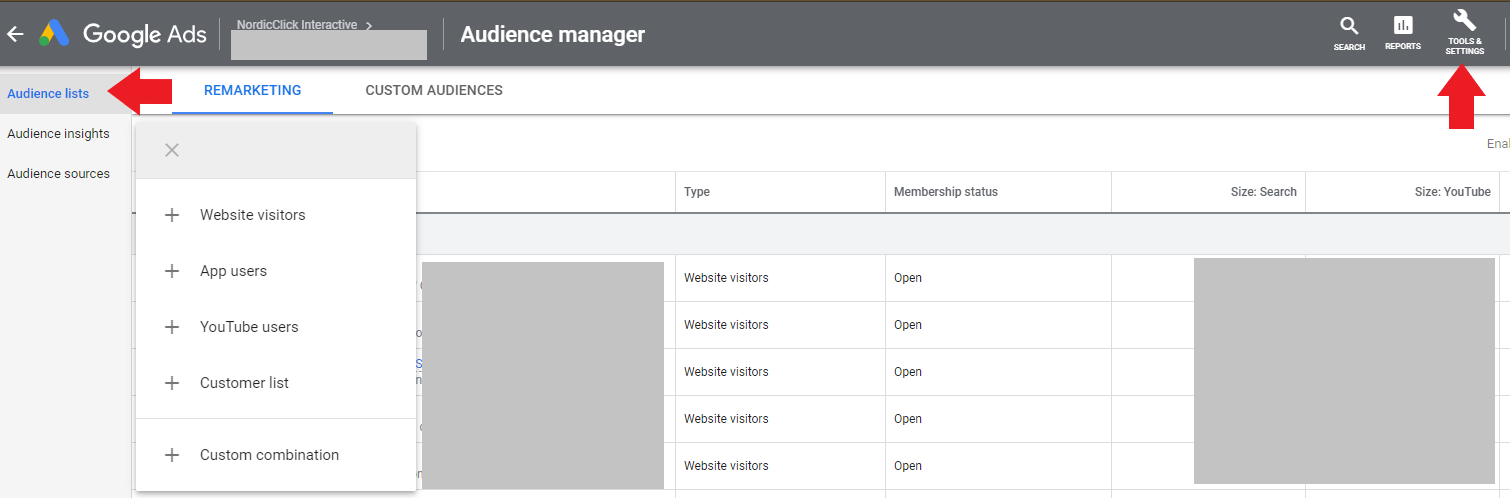Click plus icon beside Customer list
Viewport: 1510px width, 498px height.
click(172, 383)
